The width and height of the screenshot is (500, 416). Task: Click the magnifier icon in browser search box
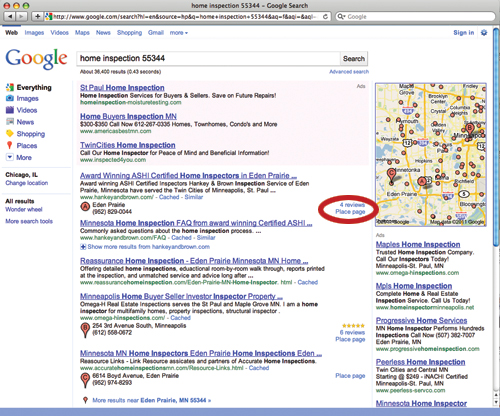(341, 16)
